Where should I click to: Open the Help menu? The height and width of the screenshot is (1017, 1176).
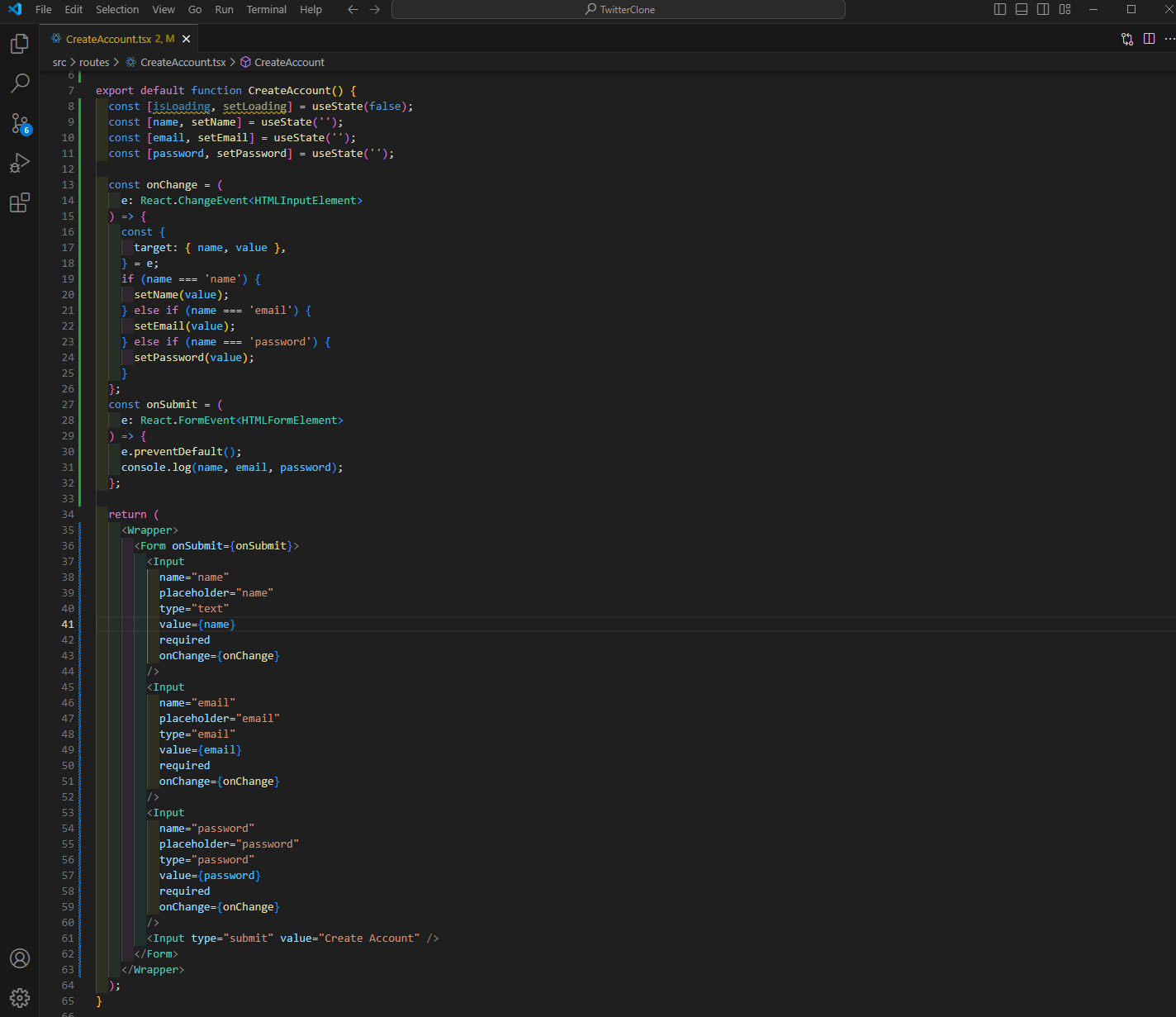point(311,10)
